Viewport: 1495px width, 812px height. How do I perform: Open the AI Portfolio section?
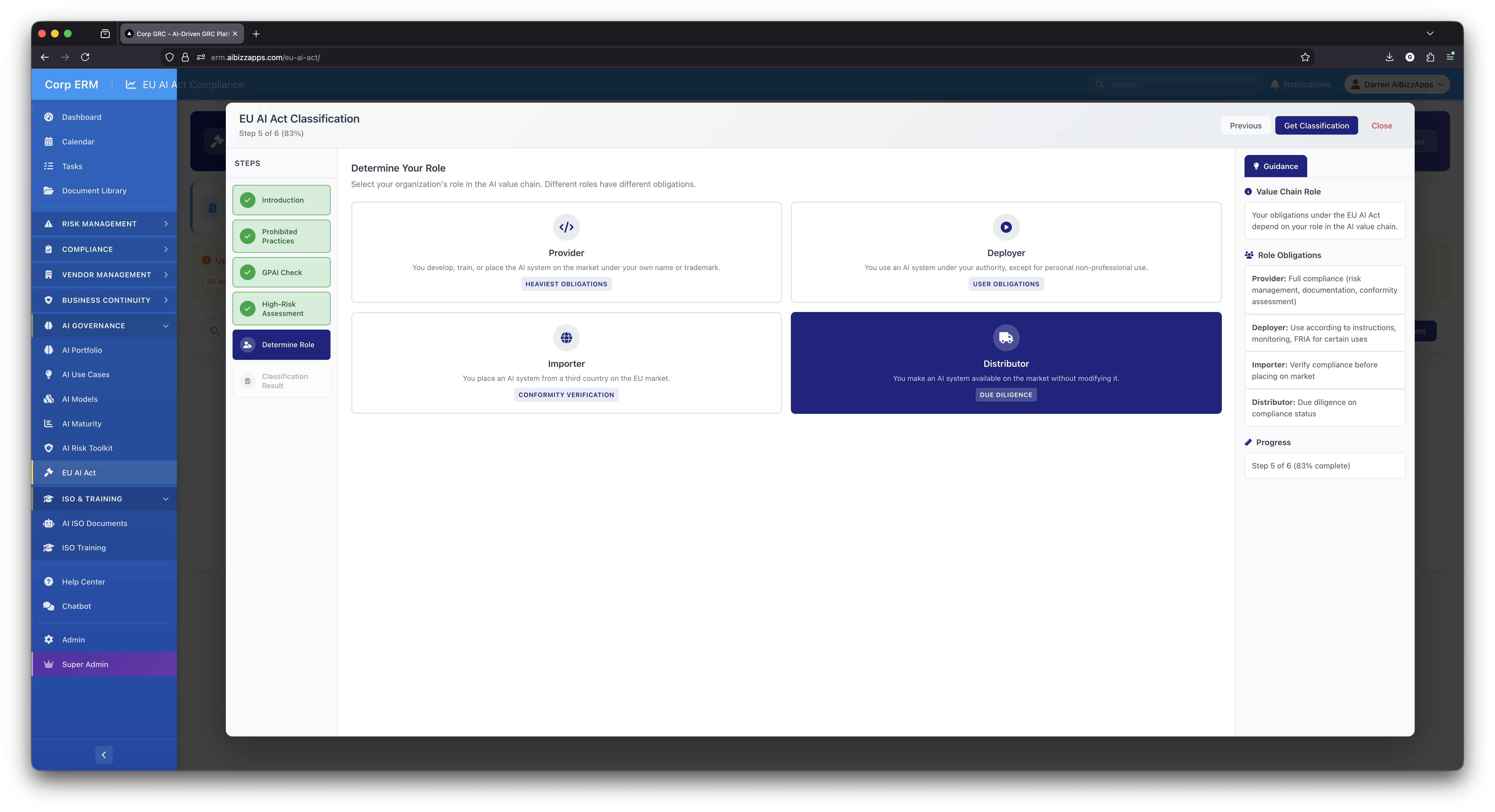[82, 350]
